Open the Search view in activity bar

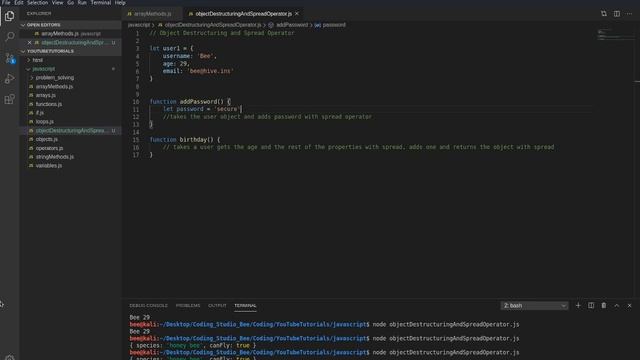[9, 37]
